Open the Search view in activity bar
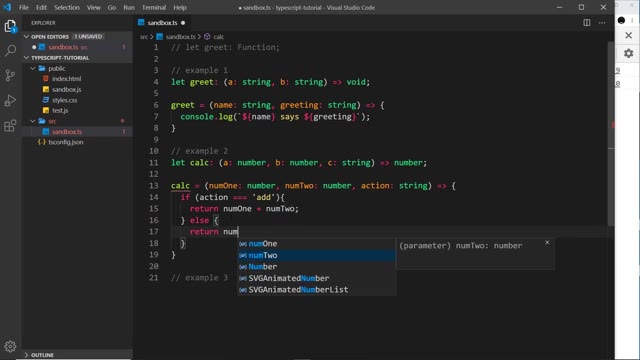 point(10,51)
